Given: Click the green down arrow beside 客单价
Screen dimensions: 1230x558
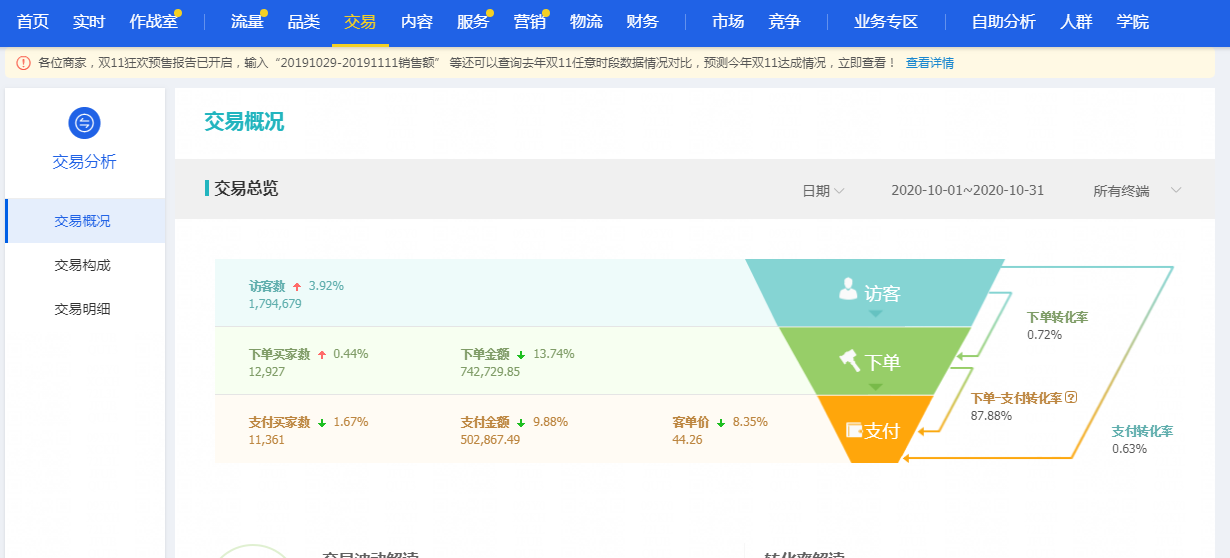Looking at the screenshot, I should [721, 423].
